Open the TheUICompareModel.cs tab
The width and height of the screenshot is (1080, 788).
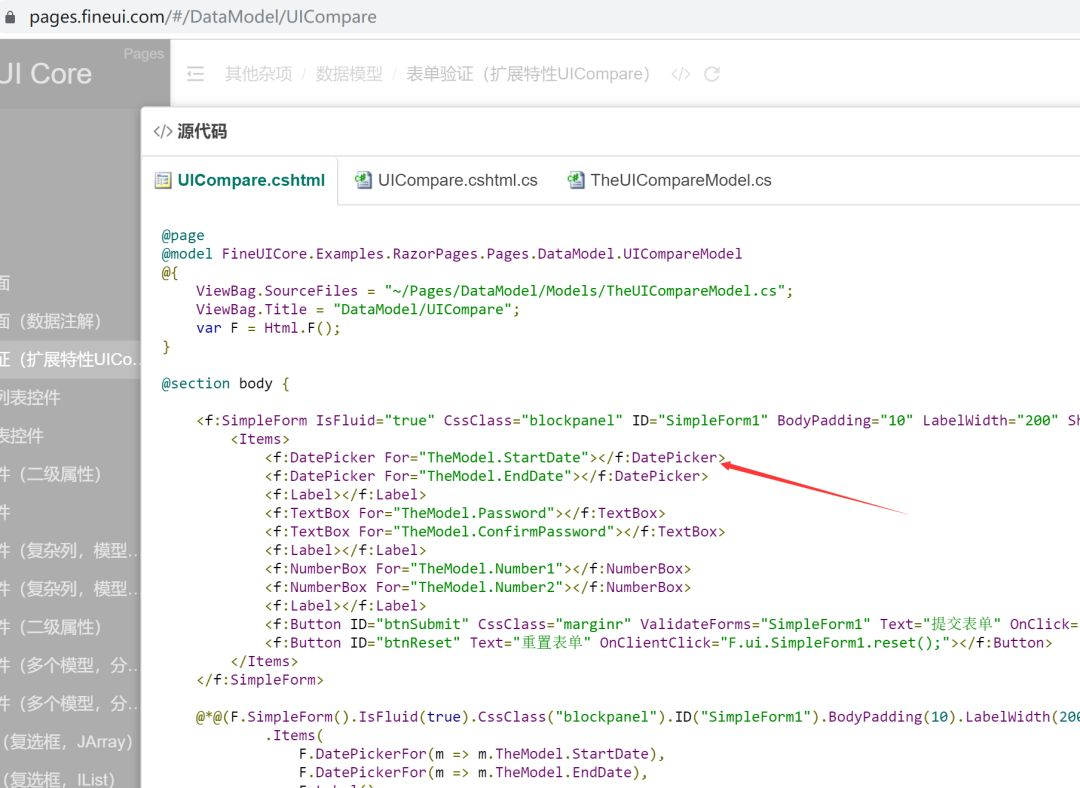pos(669,180)
